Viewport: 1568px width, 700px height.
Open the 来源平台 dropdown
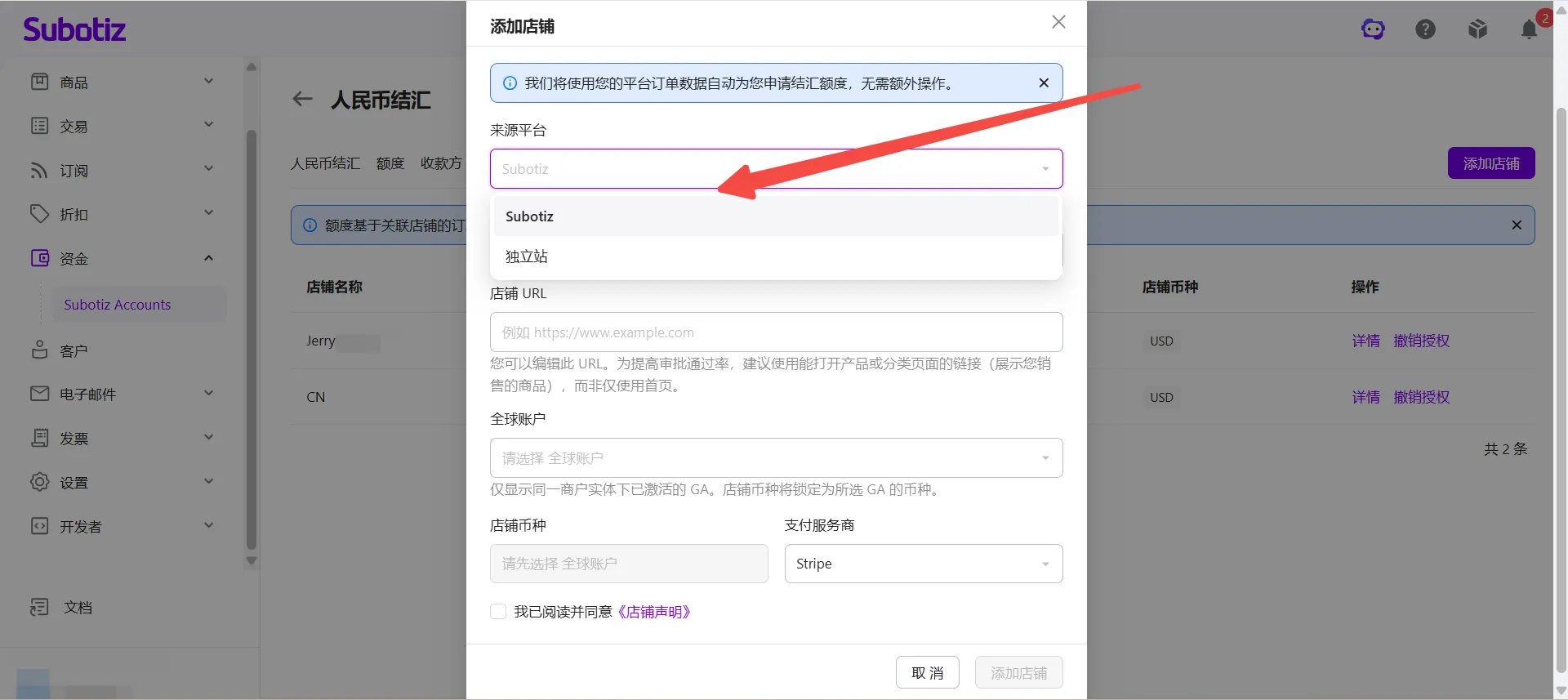(x=776, y=169)
